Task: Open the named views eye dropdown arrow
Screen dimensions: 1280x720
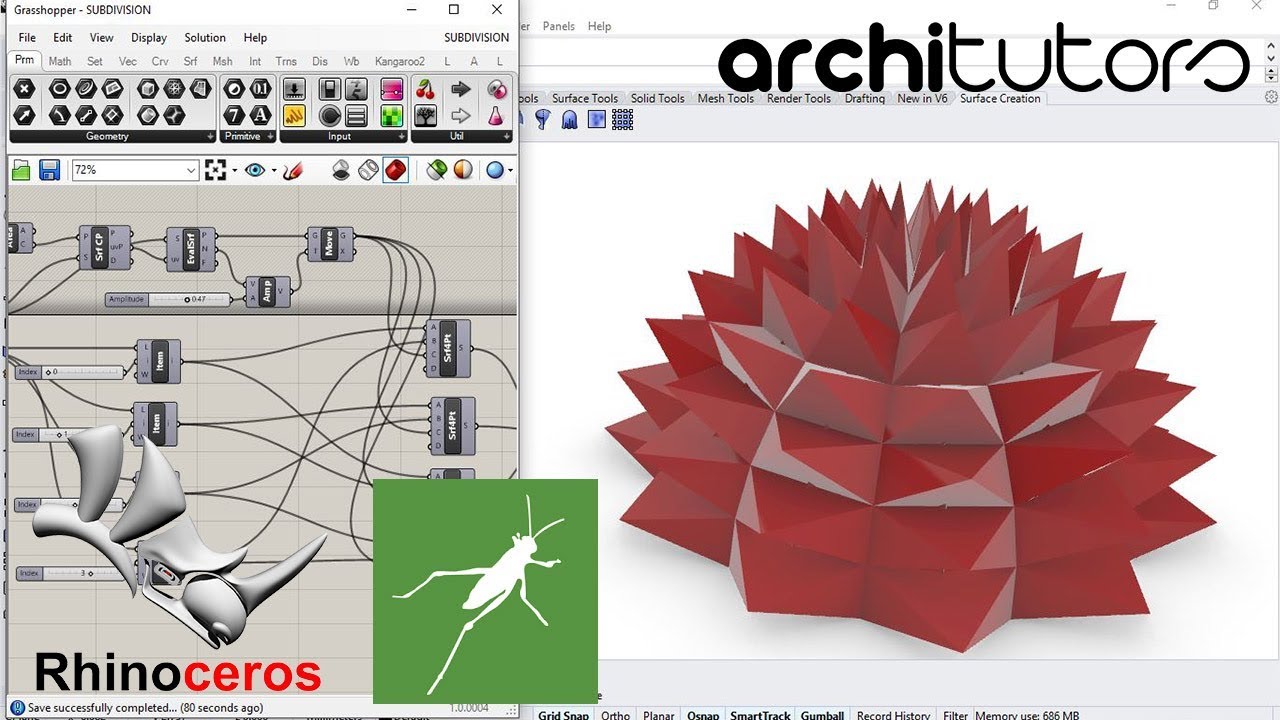Action: click(273, 171)
